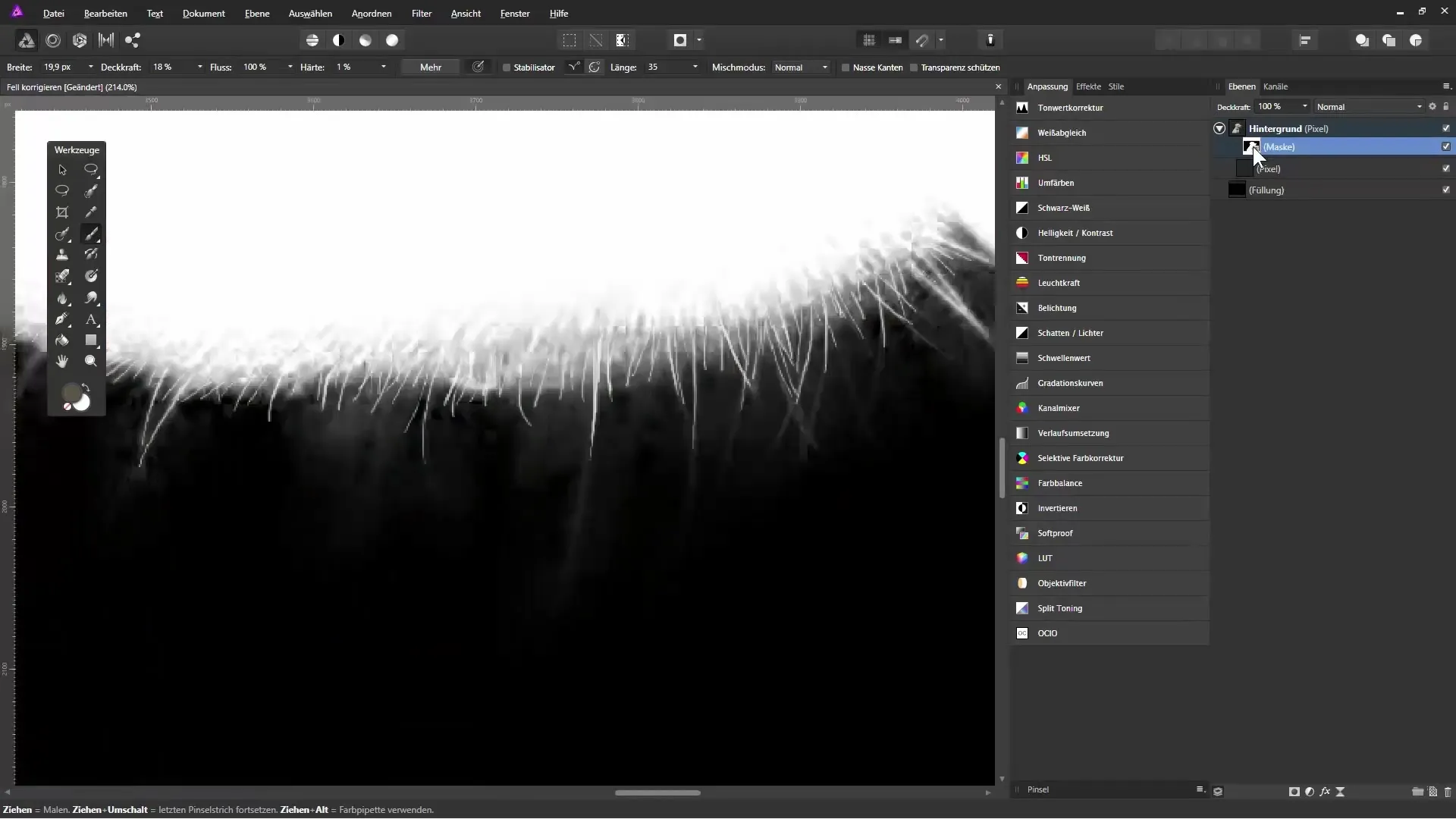
Task: Toggle visibility of (Füllung) layer
Action: click(x=1446, y=190)
